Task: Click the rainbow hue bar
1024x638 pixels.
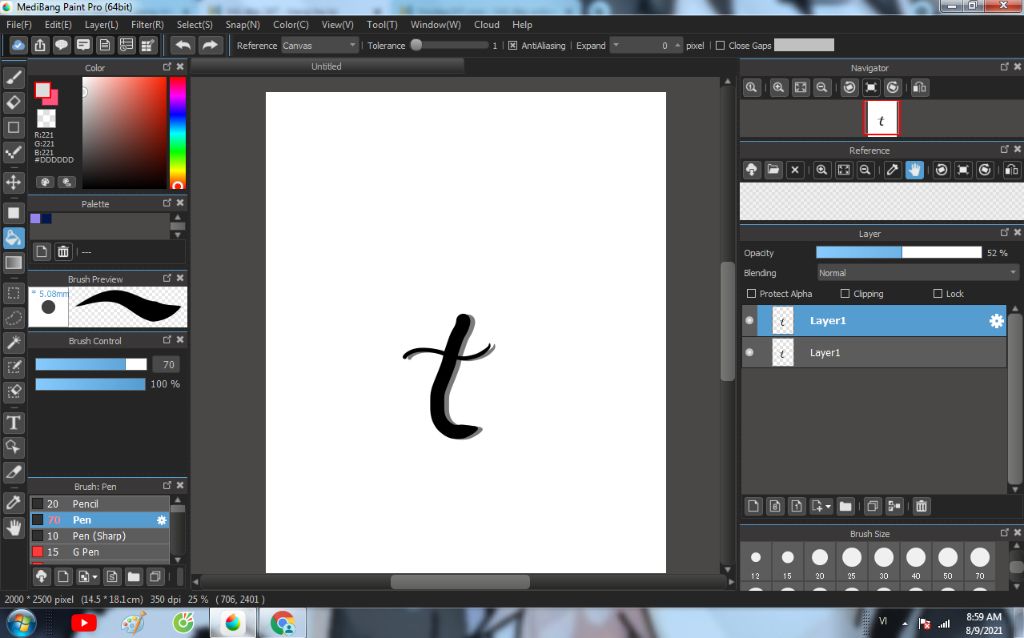Action: pos(178,133)
